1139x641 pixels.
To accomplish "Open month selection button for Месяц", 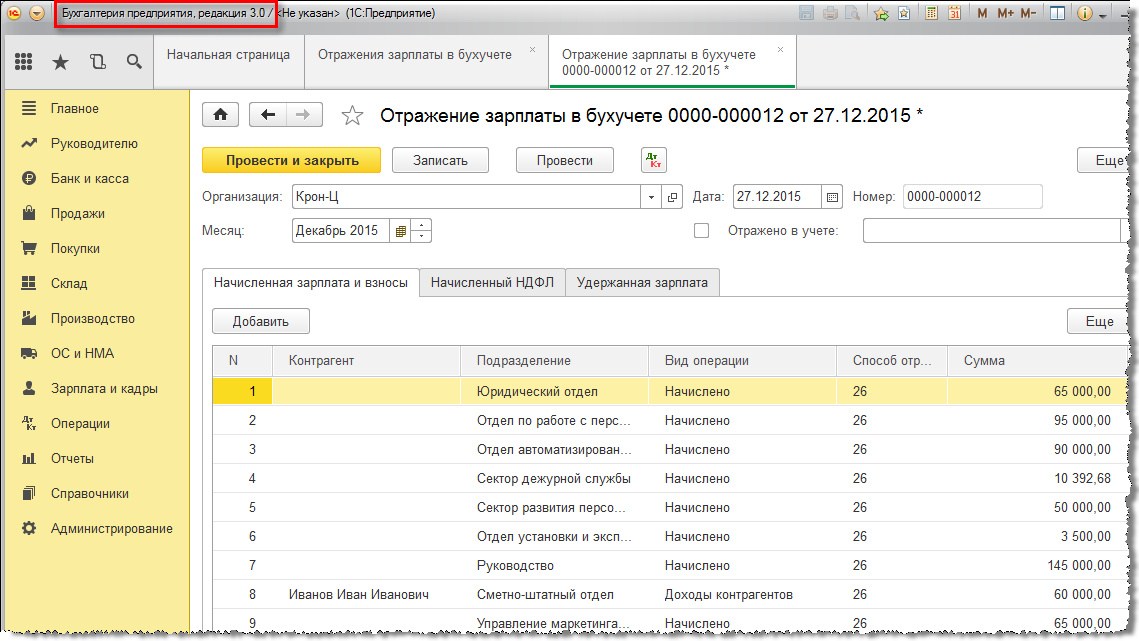I will pos(401,231).
